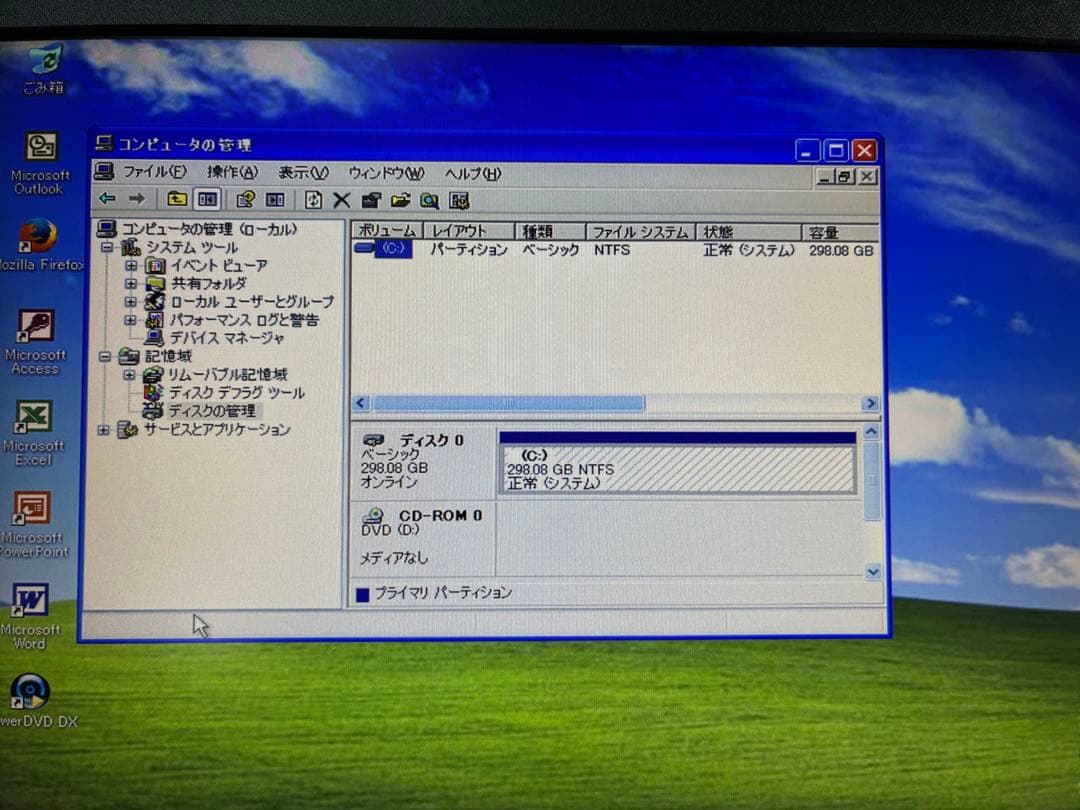The height and width of the screenshot is (810, 1080).
Task: Collapse the システム ツール branch
Action: click(x=105, y=247)
